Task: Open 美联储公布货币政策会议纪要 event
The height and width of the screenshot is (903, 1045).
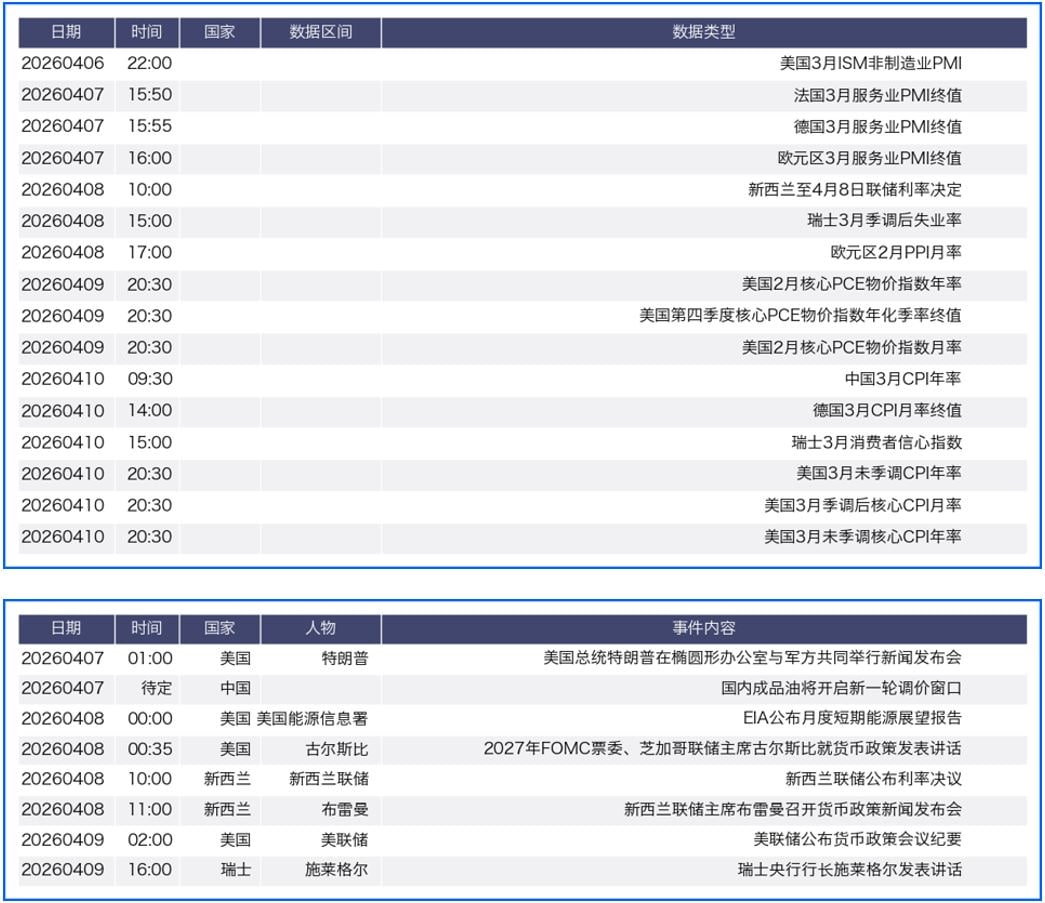Action: (857, 840)
